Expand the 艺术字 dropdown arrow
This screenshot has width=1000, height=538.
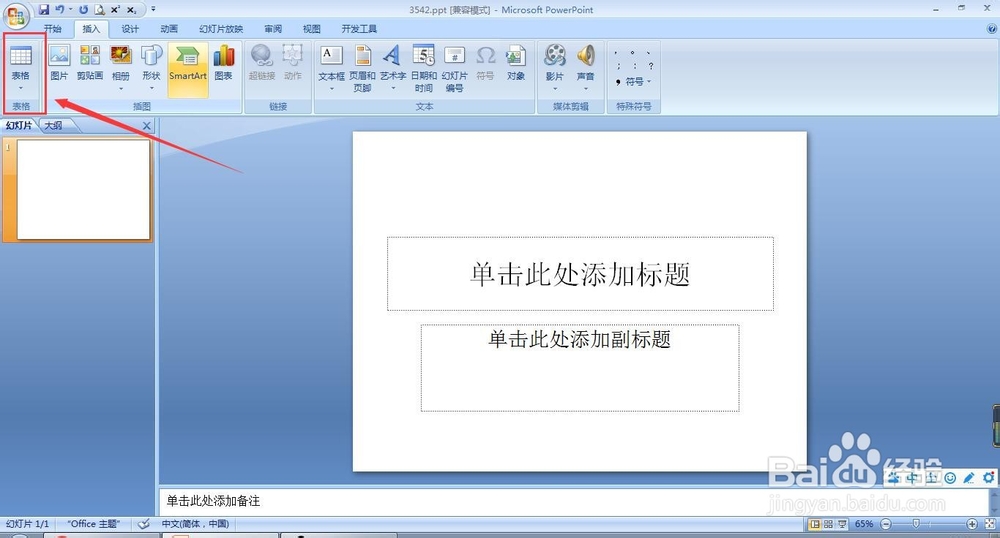[393, 88]
